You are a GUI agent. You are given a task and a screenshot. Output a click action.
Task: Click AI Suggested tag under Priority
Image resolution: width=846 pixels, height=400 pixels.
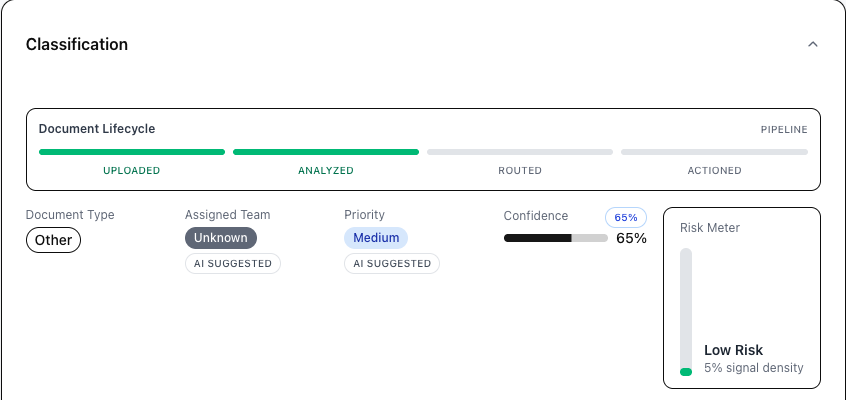pos(392,263)
